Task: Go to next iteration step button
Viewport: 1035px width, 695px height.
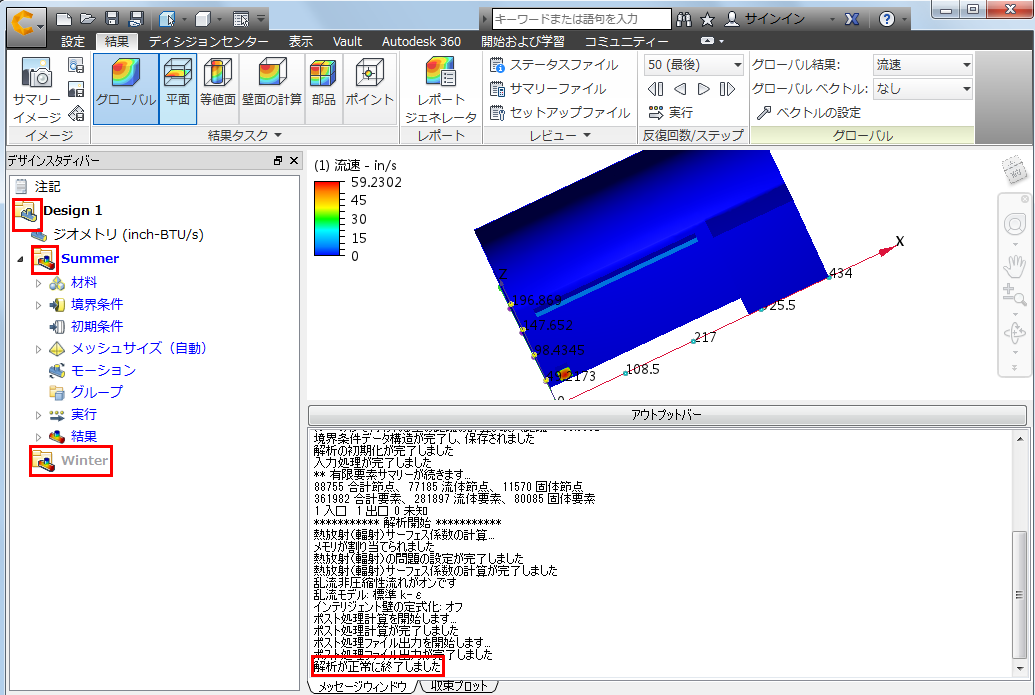Action: tap(704, 89)
